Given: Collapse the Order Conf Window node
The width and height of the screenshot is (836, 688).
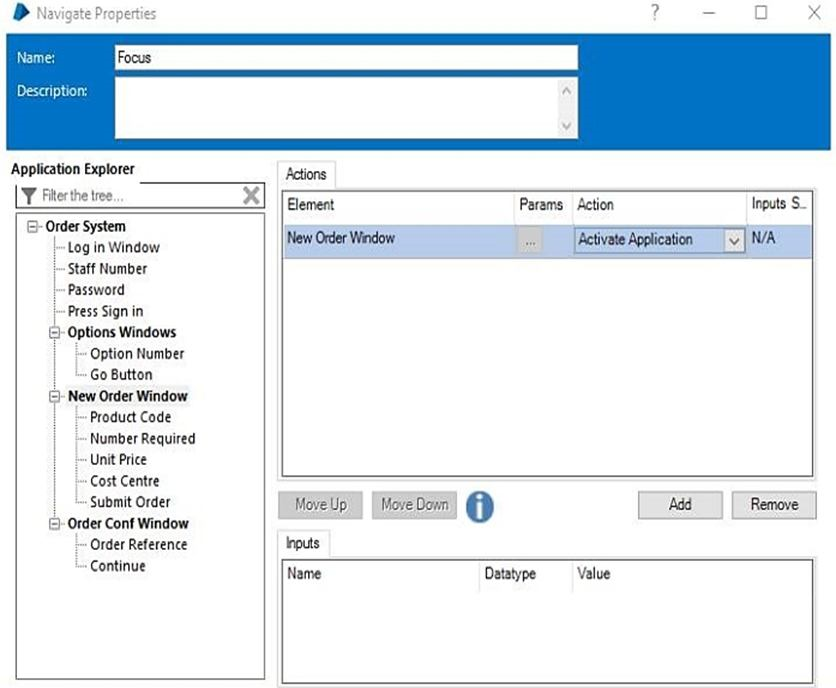Looking at the screenshot, I should click(56, 524).
